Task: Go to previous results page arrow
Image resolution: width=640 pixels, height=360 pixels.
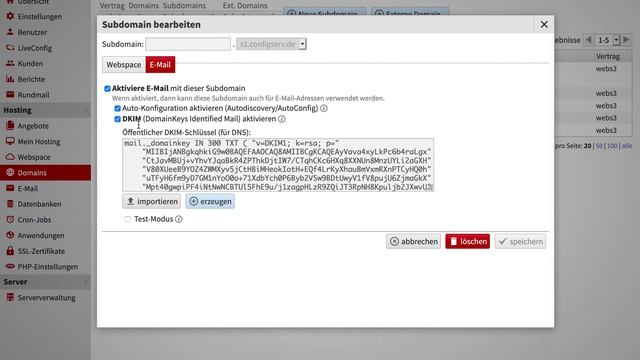Action: (589, 40)
